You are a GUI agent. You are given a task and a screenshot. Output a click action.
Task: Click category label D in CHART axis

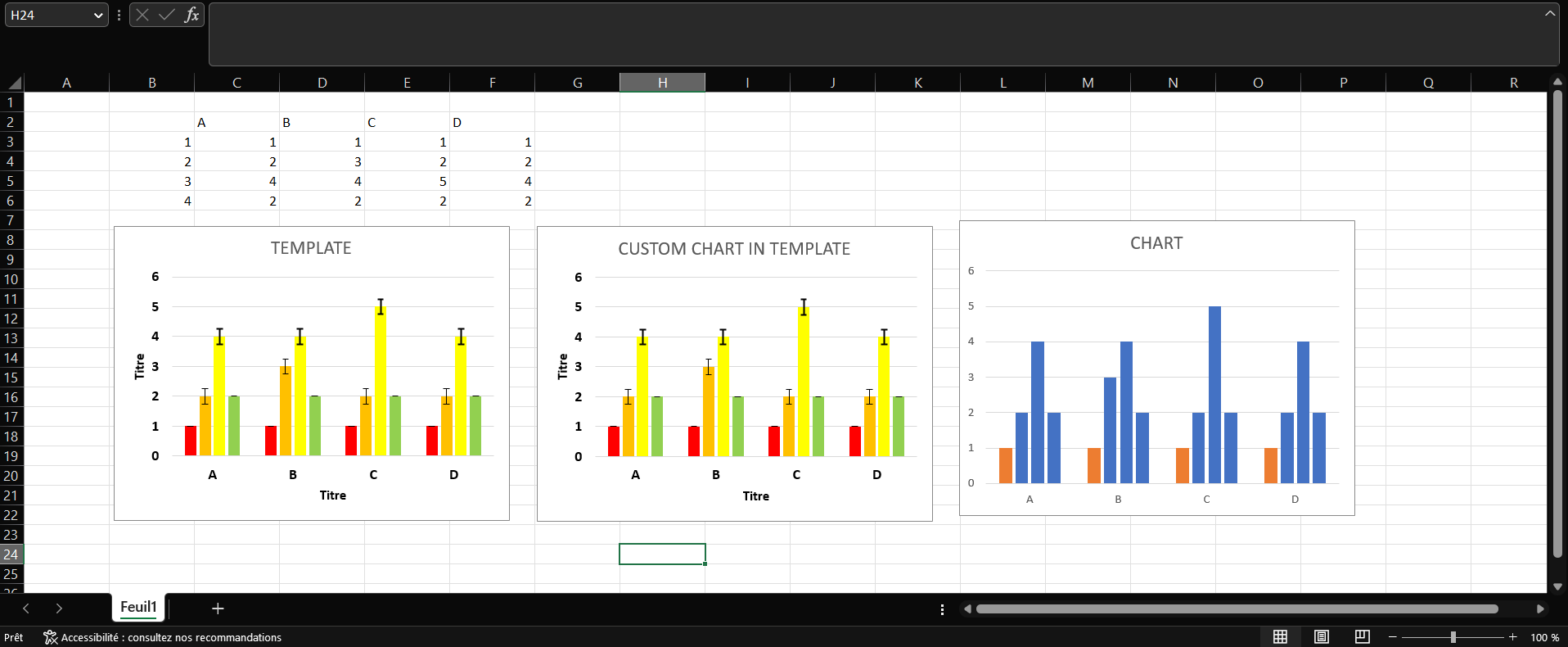[x=1295, y=499]
